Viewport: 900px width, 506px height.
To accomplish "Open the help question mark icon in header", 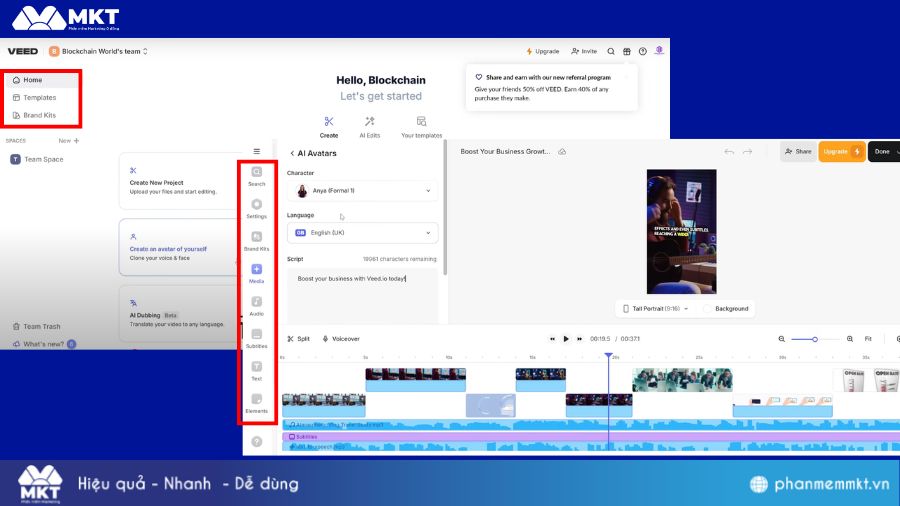I will pos(643,51).
